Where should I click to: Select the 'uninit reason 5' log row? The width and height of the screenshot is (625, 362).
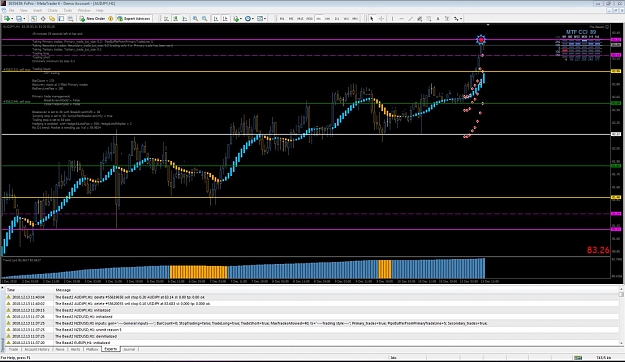pos(312,330)
